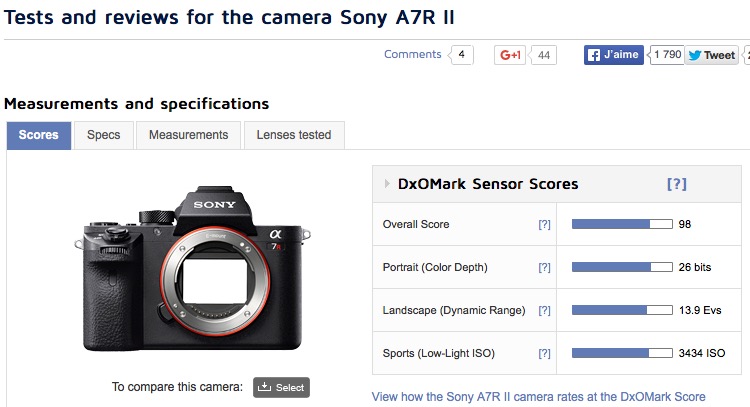
Task: Click the 98 overall score value
Action: 684,224
